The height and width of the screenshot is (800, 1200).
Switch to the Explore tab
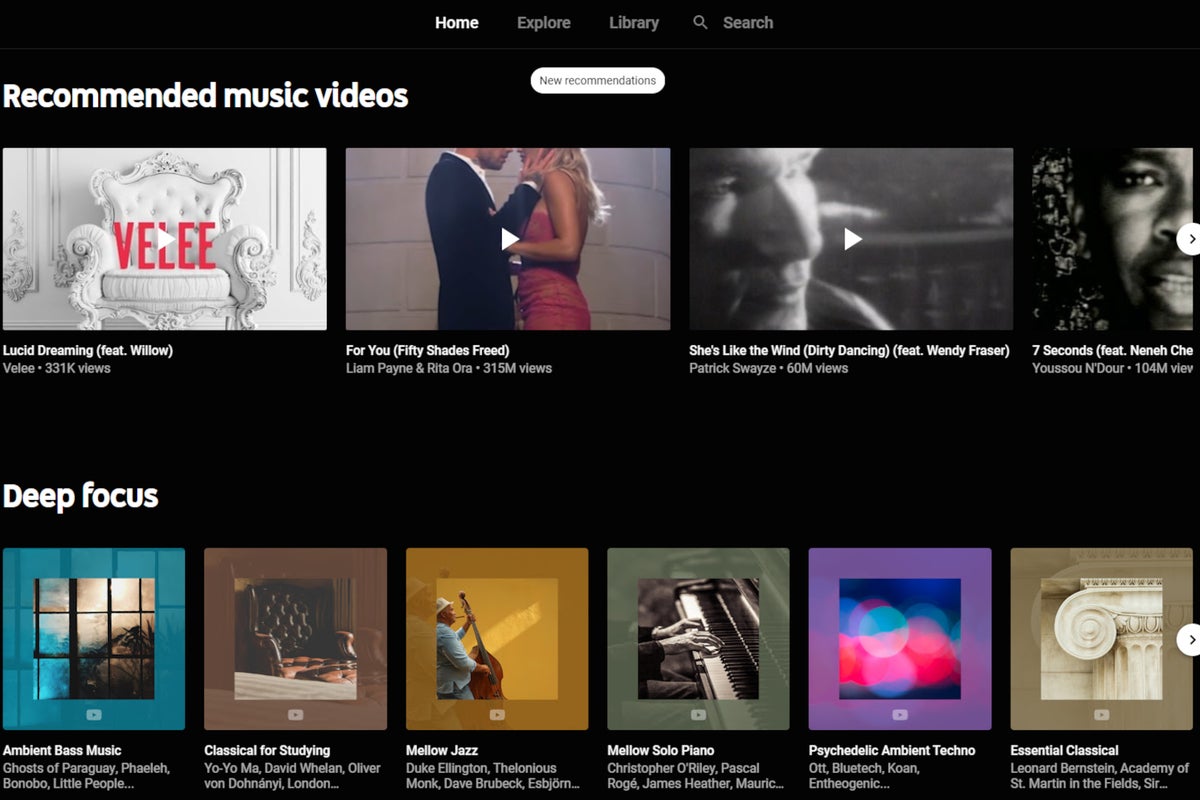coord(543,22)
